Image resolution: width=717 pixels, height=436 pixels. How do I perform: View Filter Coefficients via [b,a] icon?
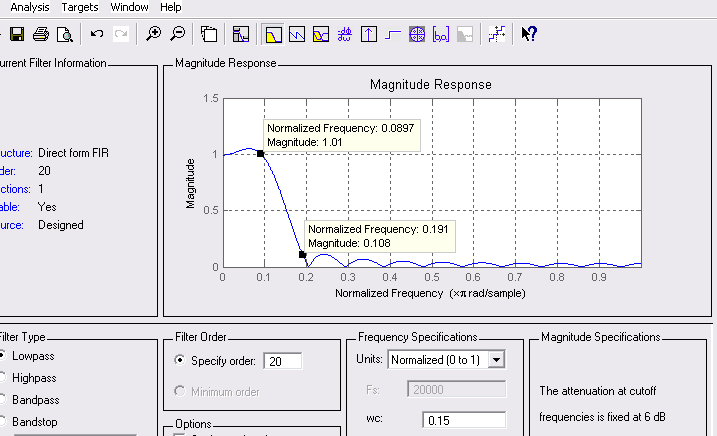tap(441, 34)
